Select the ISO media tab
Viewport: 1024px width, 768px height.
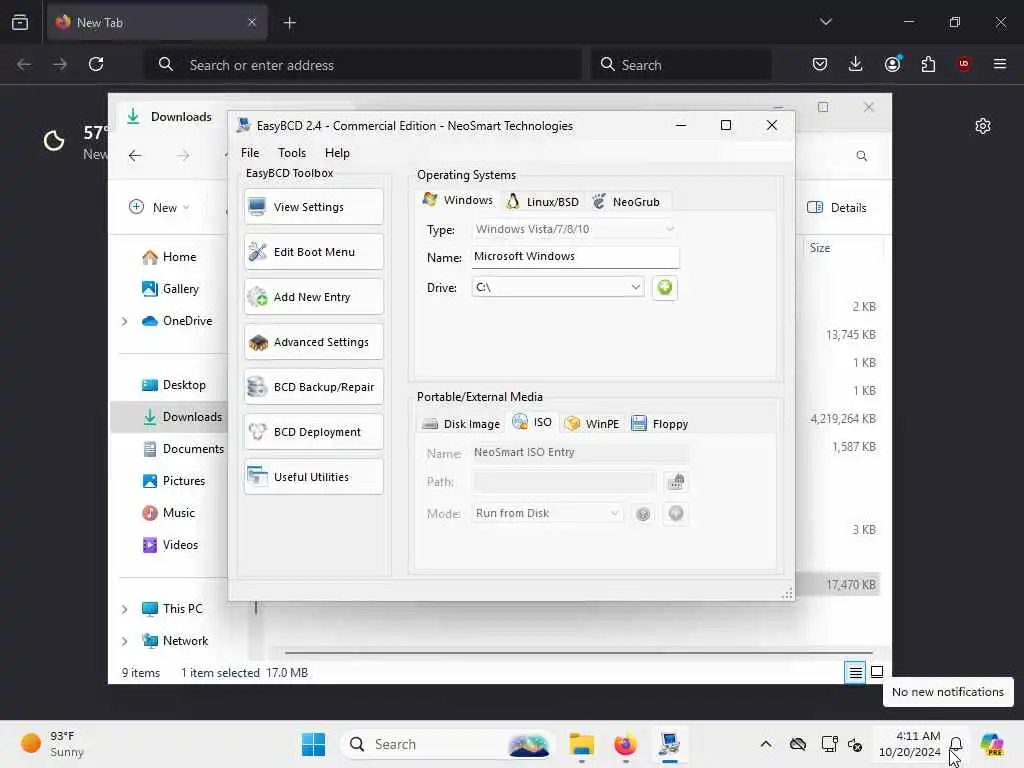pos(532,422)
